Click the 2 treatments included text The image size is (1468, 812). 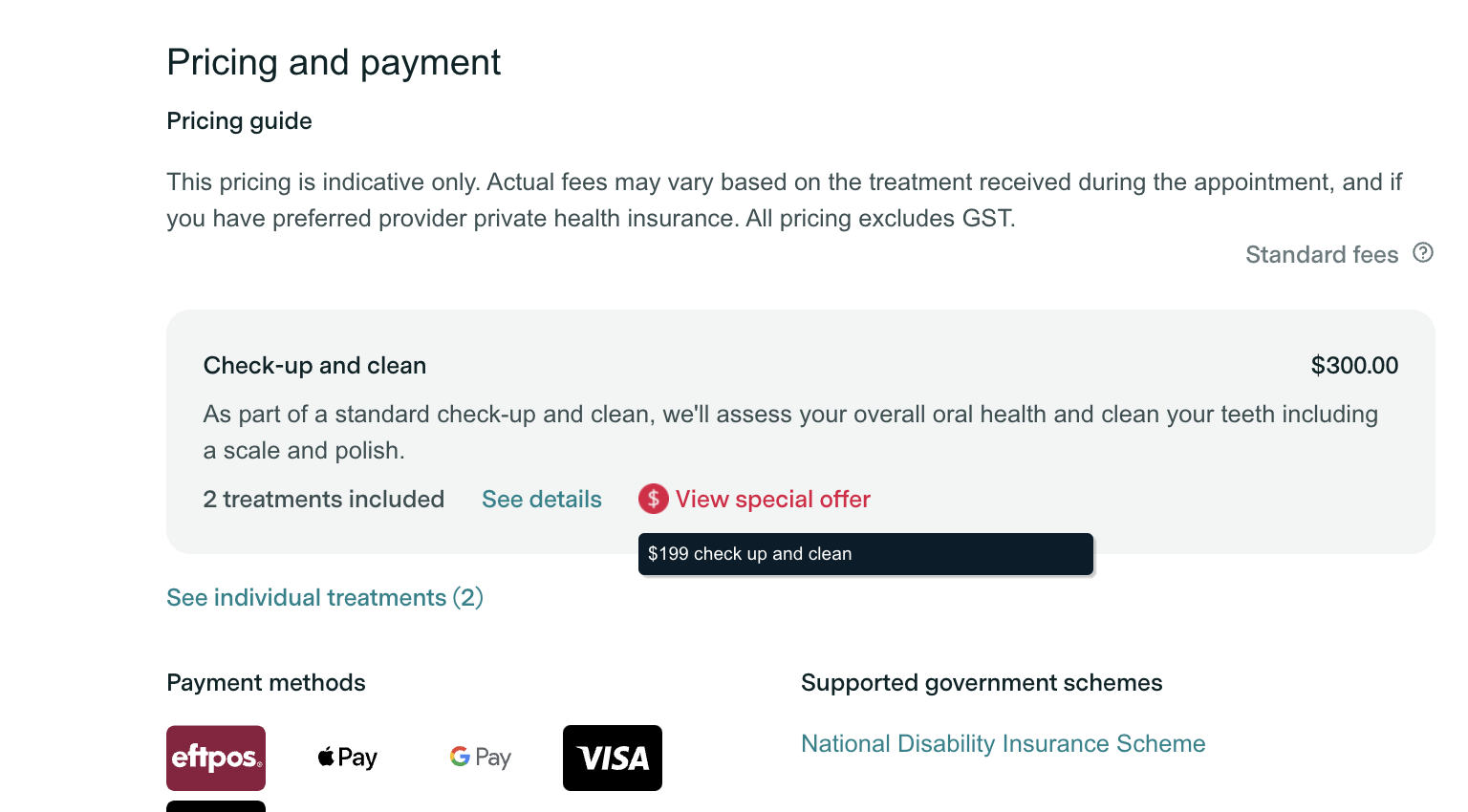coord(324,500)
